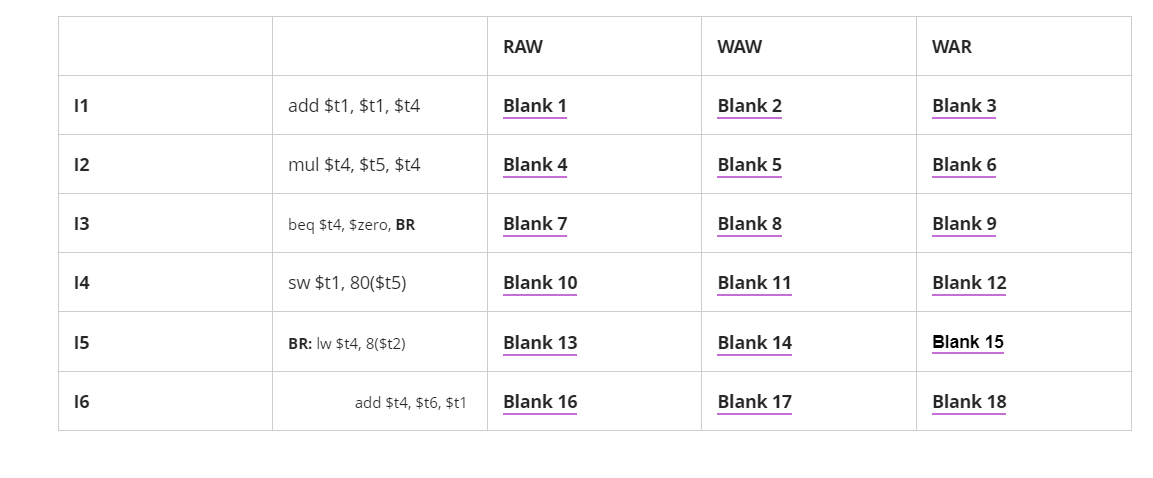Select Blank 7 in the beq row

pos(535,224)
